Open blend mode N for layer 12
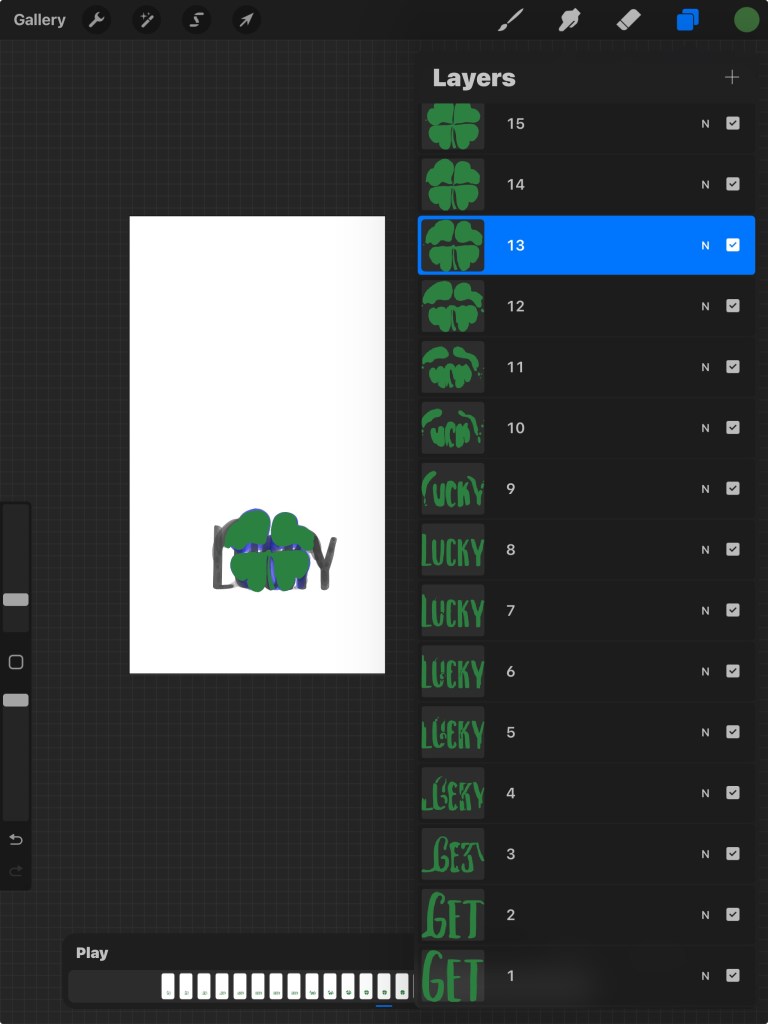Viewport: 768px width, 1024px height. [x=705, y=306]
